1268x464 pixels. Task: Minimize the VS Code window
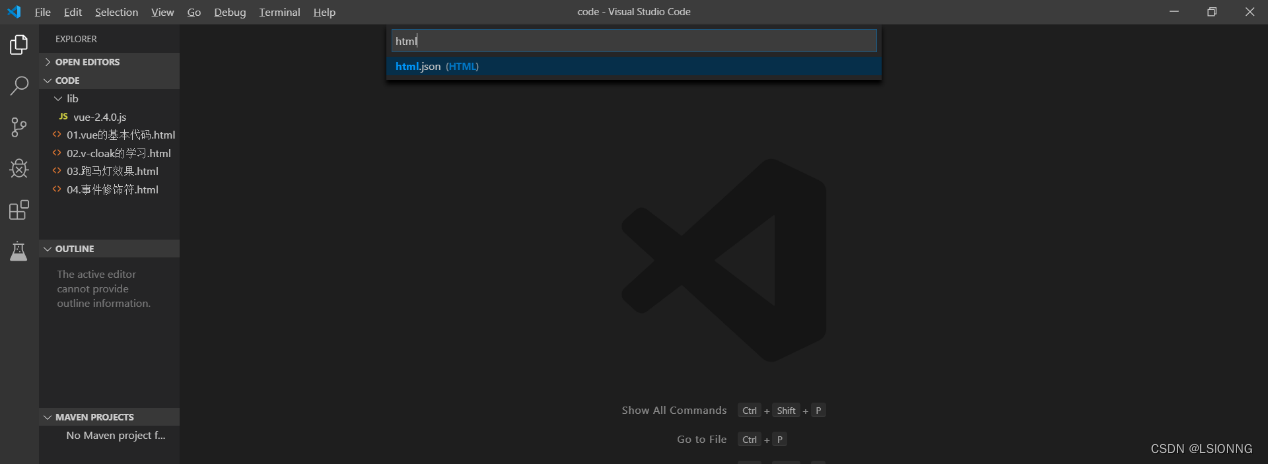point(1174,12)
